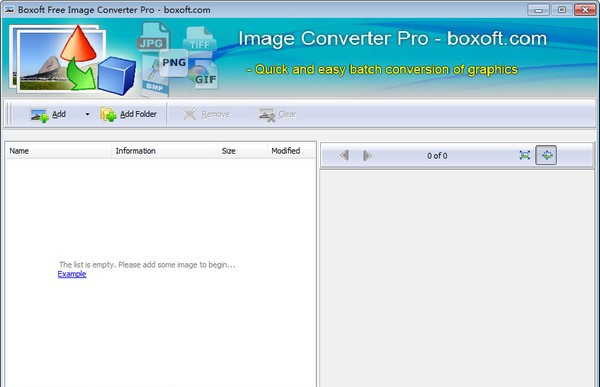Go to next image with right arrow
Viewport: 600px width, 387px height.
coord(367,155)
